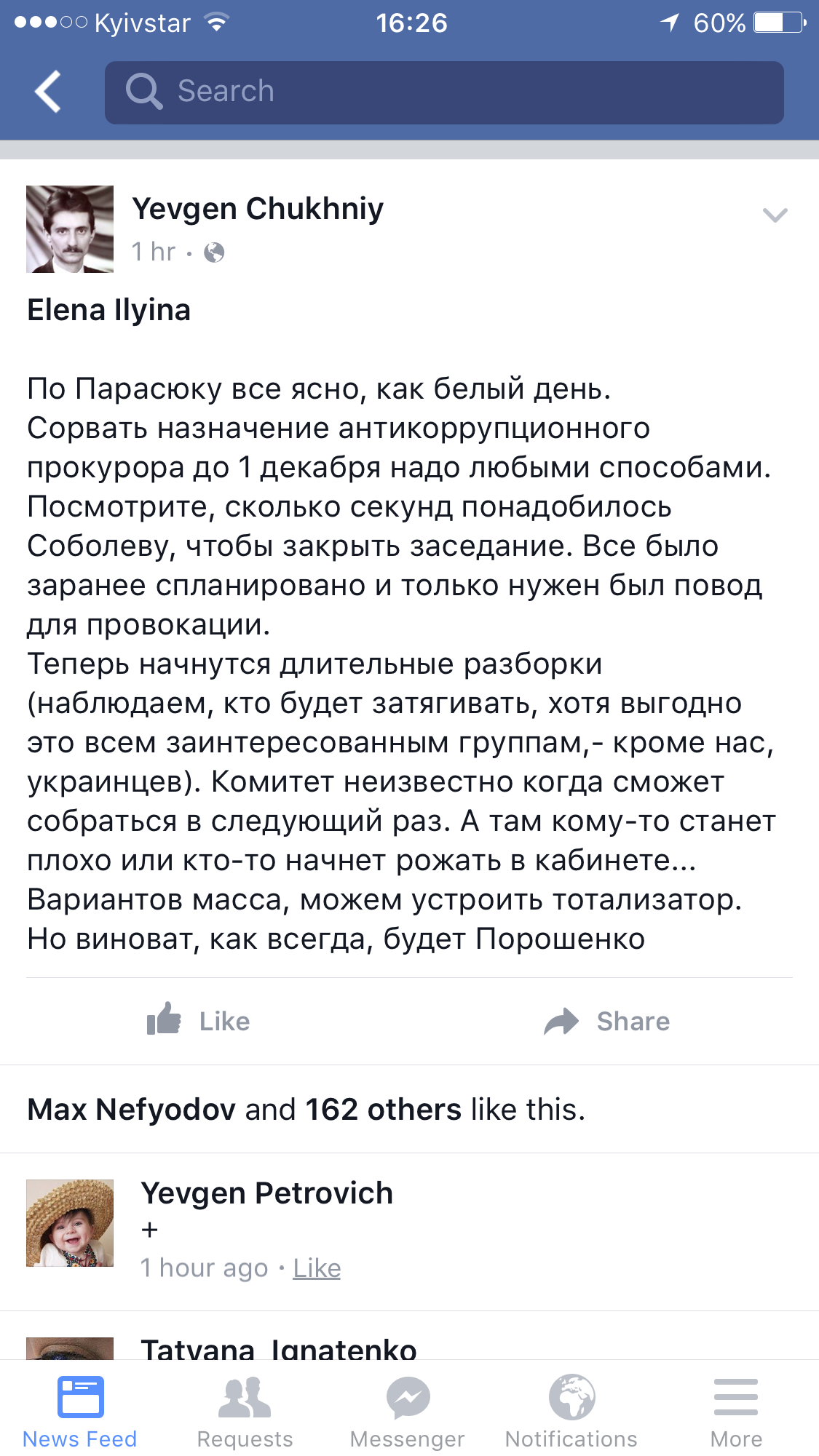Open the Requests tab
Screen dimensions: 819x1456
click(245, 1412)
